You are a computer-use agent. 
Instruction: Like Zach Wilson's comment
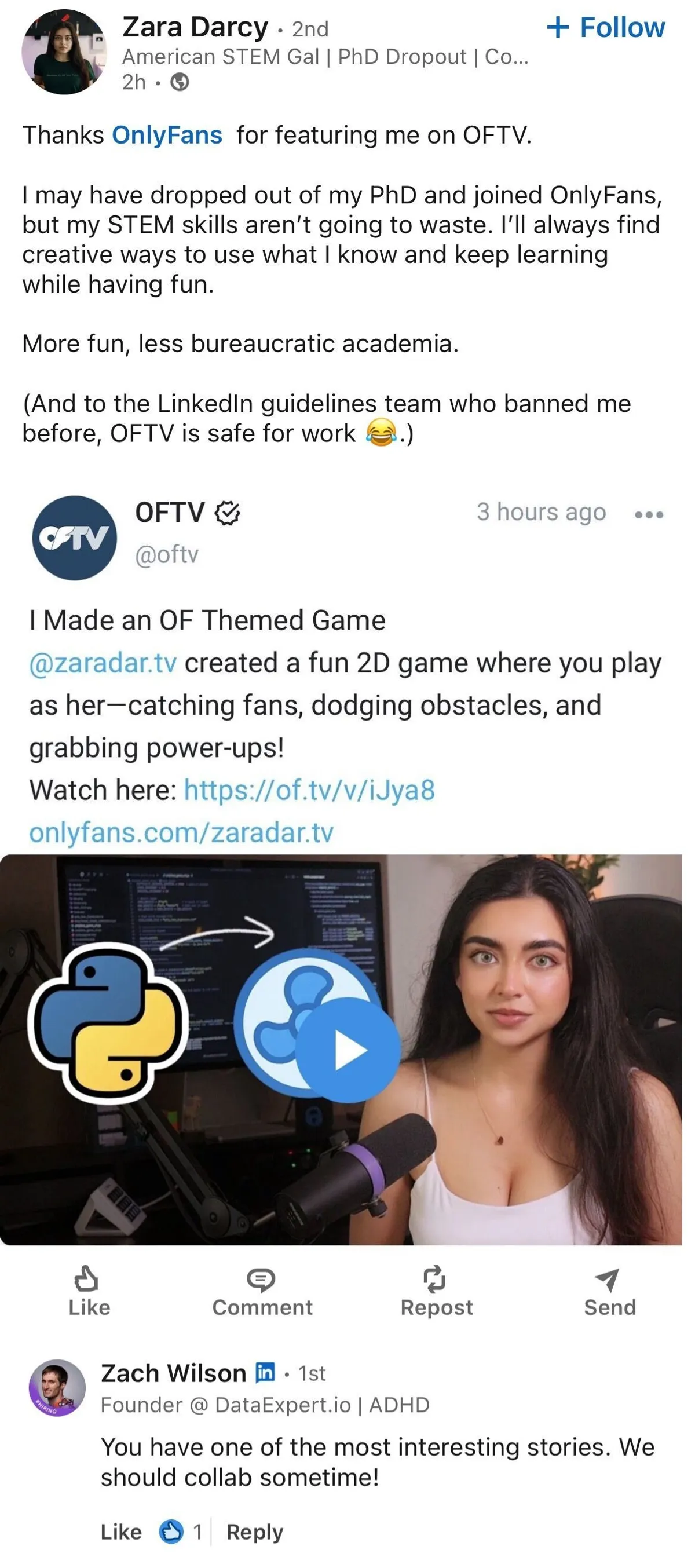coord(120,1532)
